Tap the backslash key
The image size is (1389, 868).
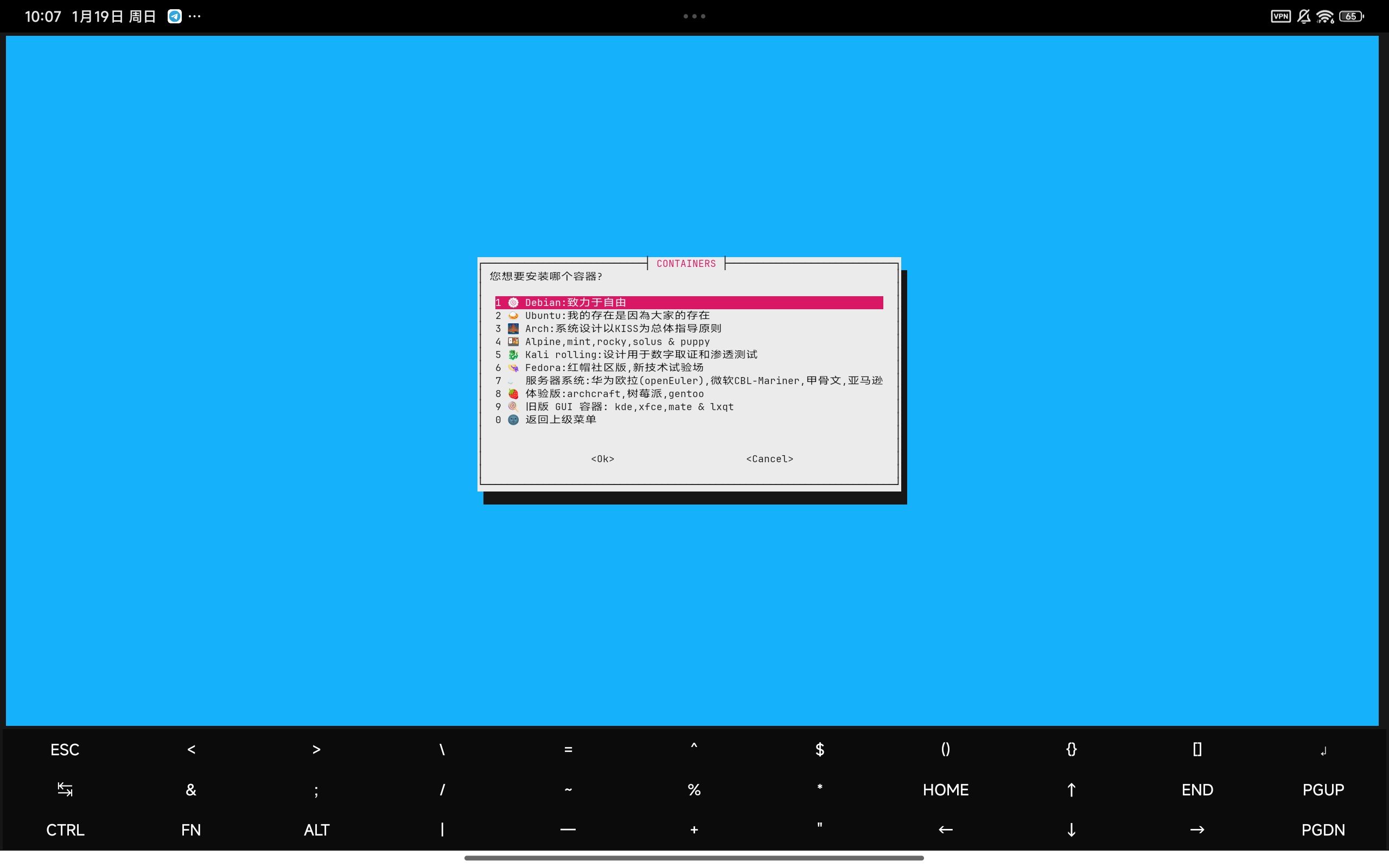[442, 750]
